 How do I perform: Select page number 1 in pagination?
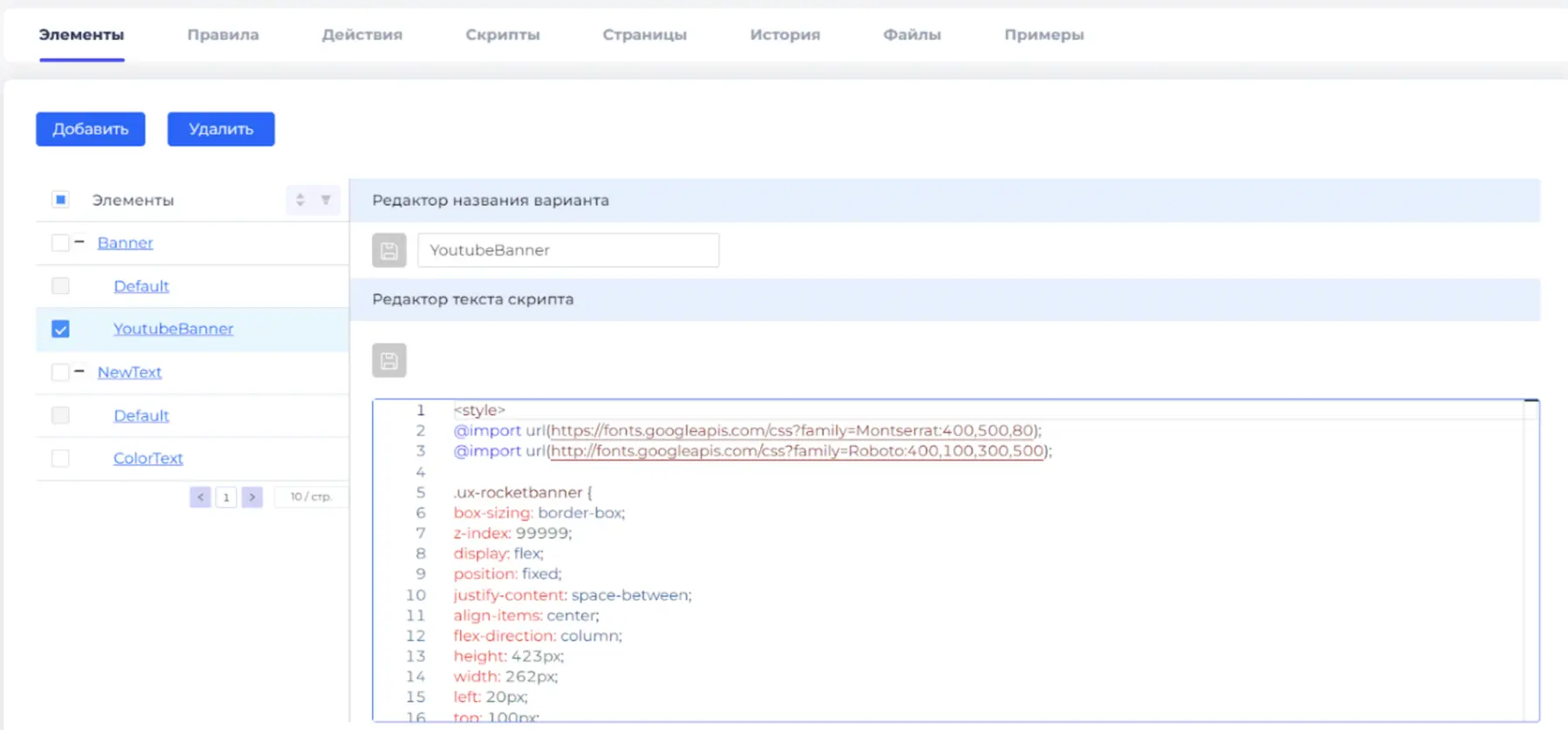(x=226, y=497)
